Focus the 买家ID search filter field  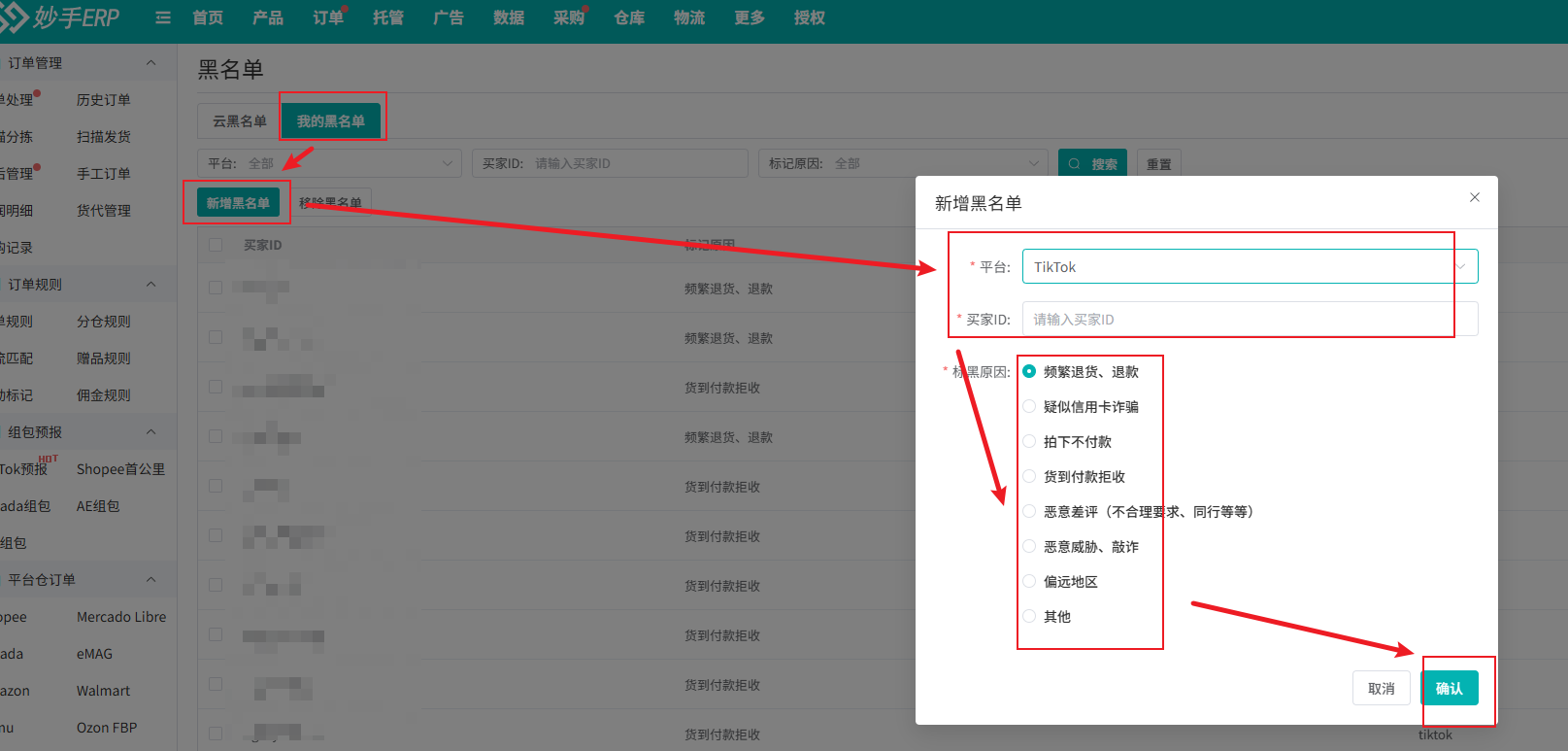click(610, 163)
